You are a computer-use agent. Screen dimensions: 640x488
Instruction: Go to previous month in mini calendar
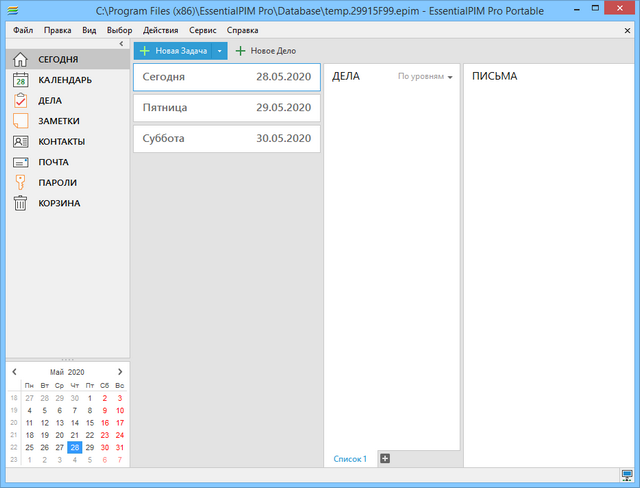click(14, 372)
